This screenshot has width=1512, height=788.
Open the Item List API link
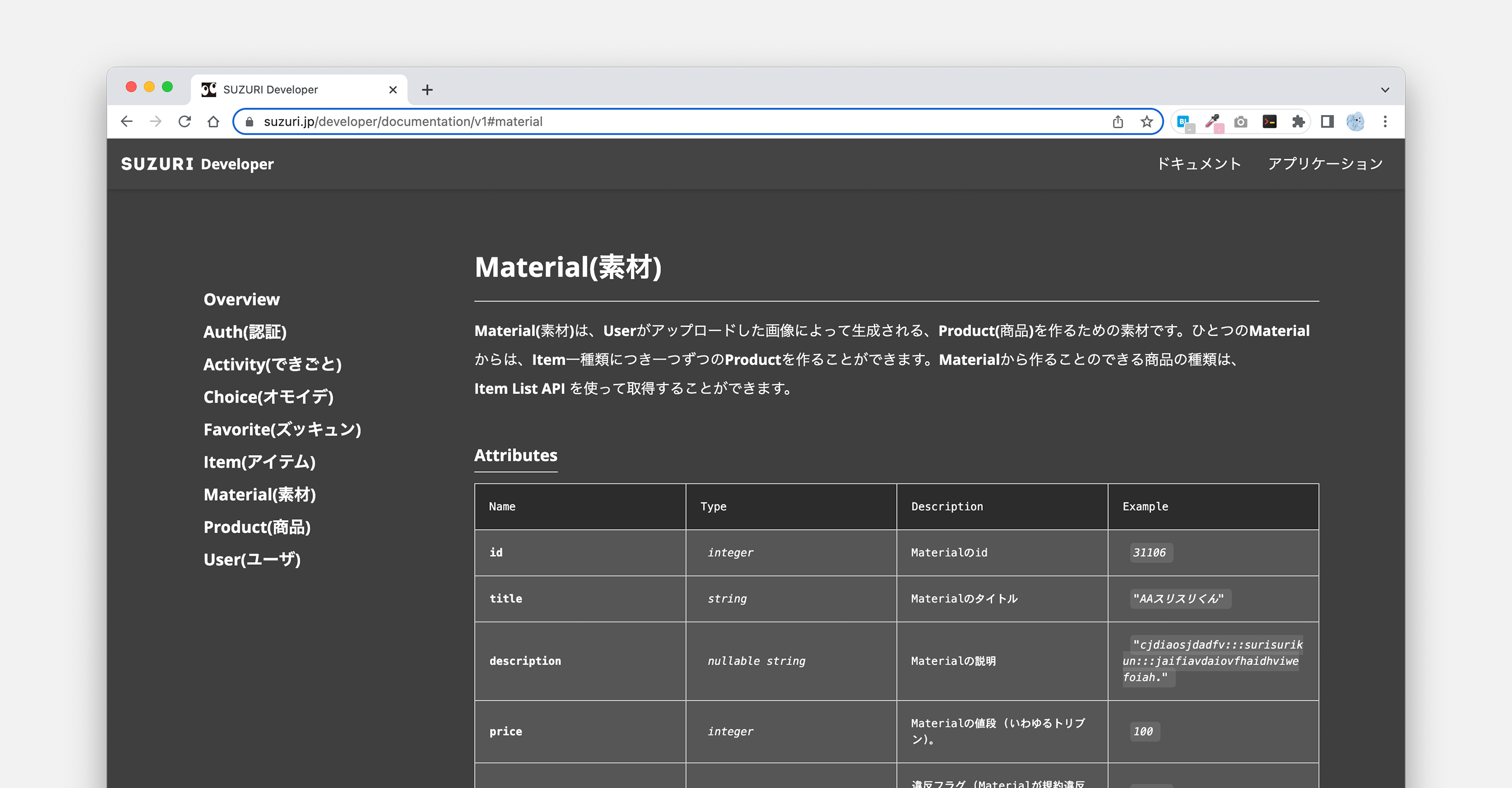point(519,388)
